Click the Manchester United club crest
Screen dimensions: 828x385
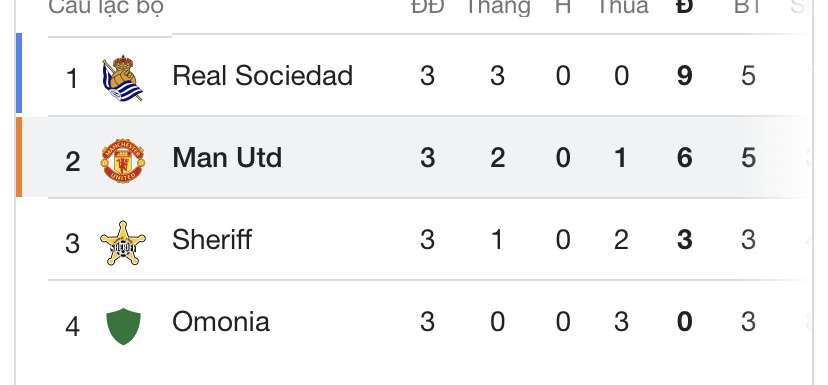click(123, 161)
